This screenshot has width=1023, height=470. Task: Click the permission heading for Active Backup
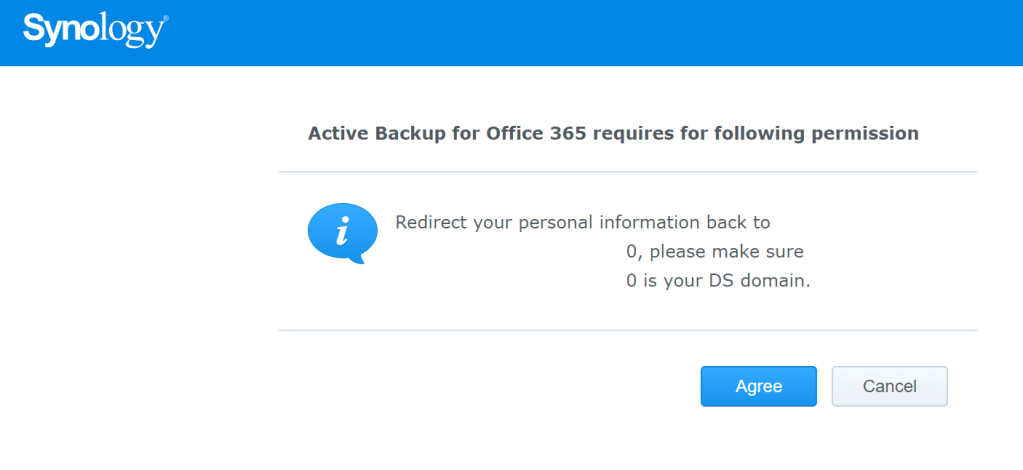[612, 133]
